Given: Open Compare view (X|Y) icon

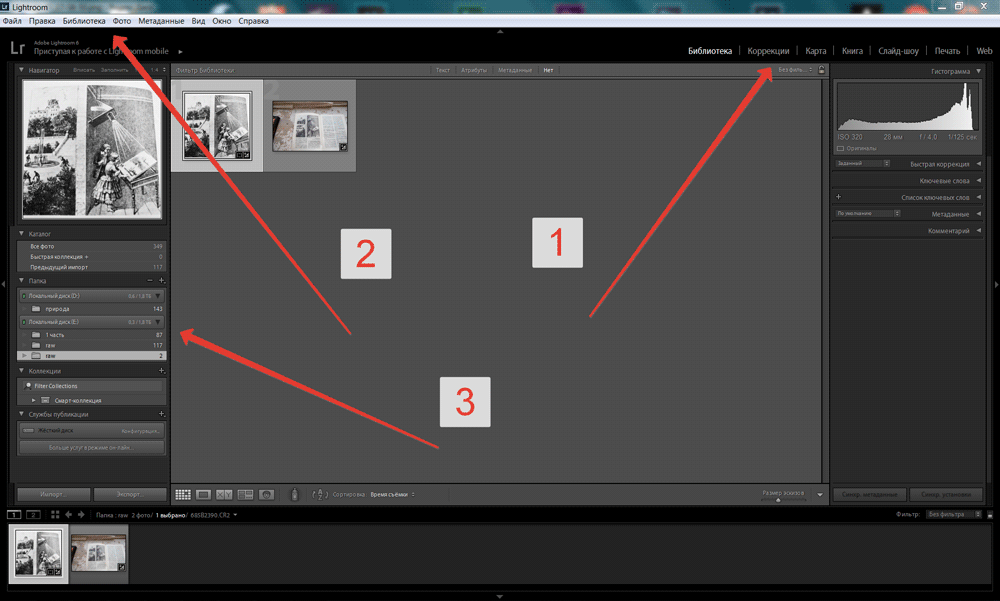Looking at the screenshot, I should tap(224, 494).
